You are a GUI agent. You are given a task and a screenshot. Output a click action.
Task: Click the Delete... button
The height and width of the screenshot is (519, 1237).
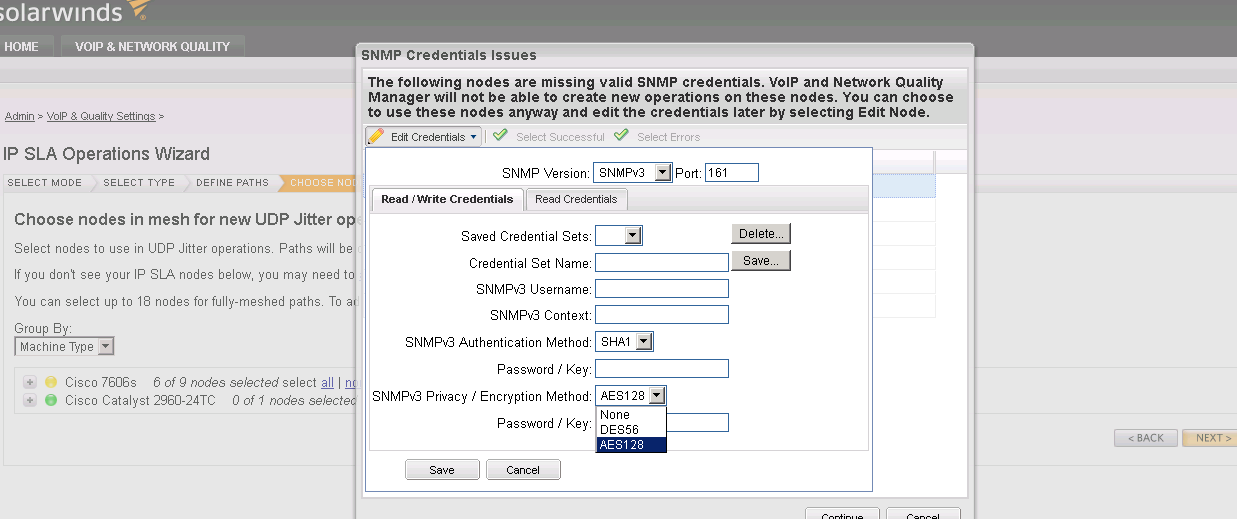(x=761, y=233)
